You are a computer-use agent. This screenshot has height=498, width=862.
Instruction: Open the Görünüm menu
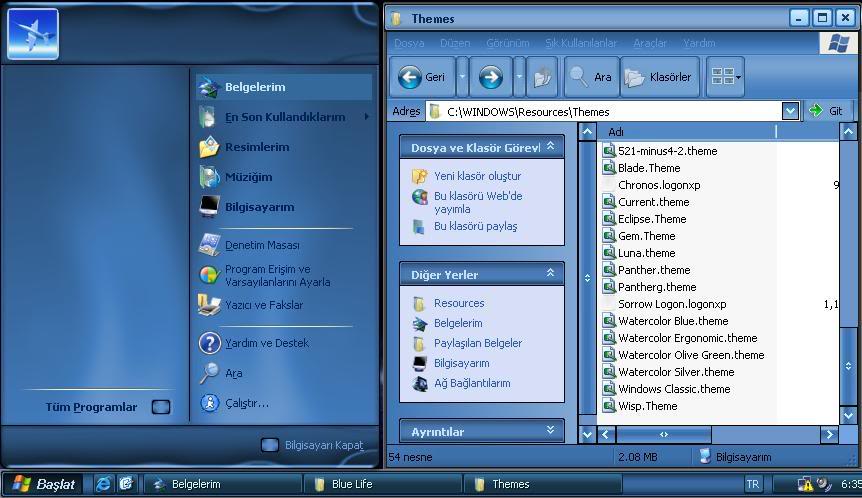(x=507, y=43)
